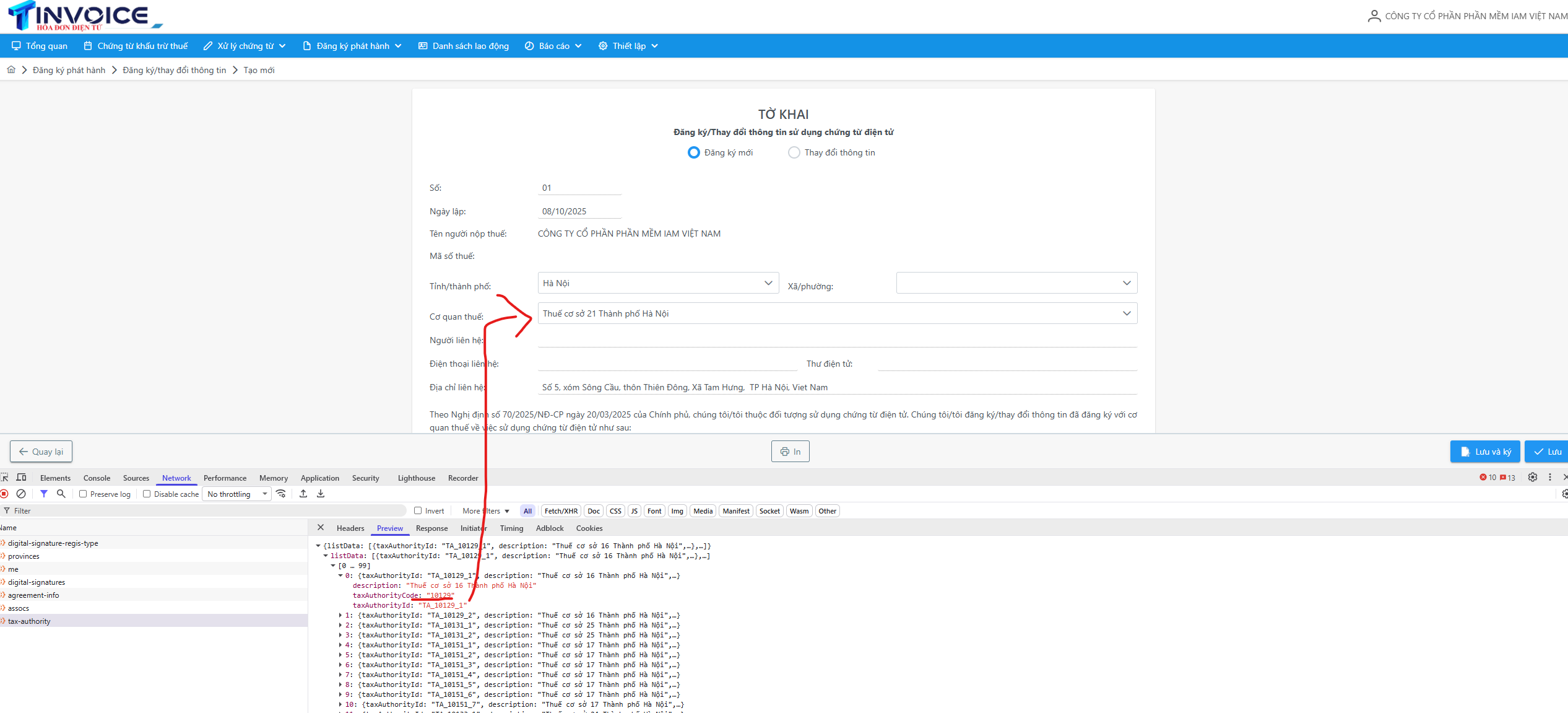The image size is (1568, 713).
Task: Toggle the Doc request filter
Action: pyautogui.click(x=594, y=511)
